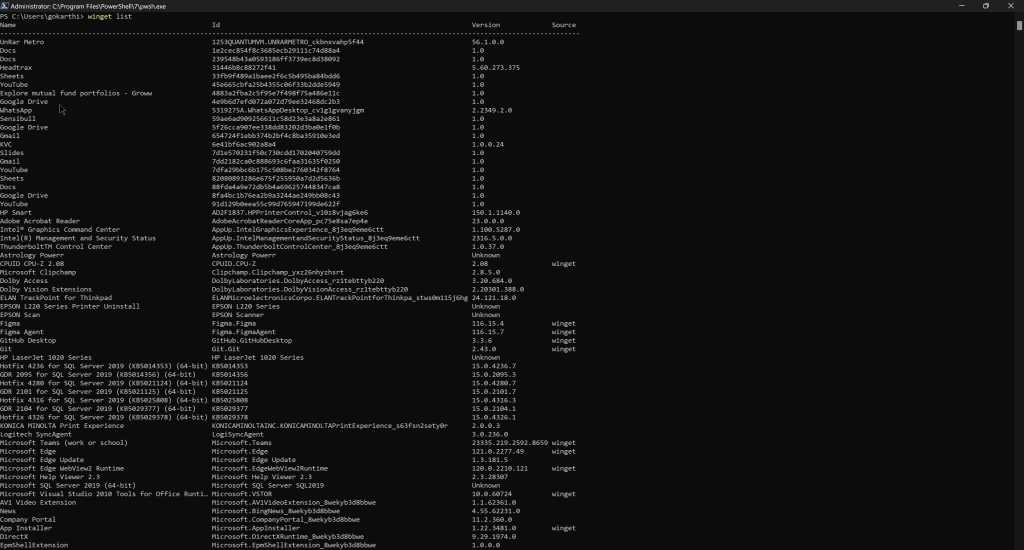
Task: Click the 'winget list' command text
Action: pyautogui.click(x=109, y=16)
